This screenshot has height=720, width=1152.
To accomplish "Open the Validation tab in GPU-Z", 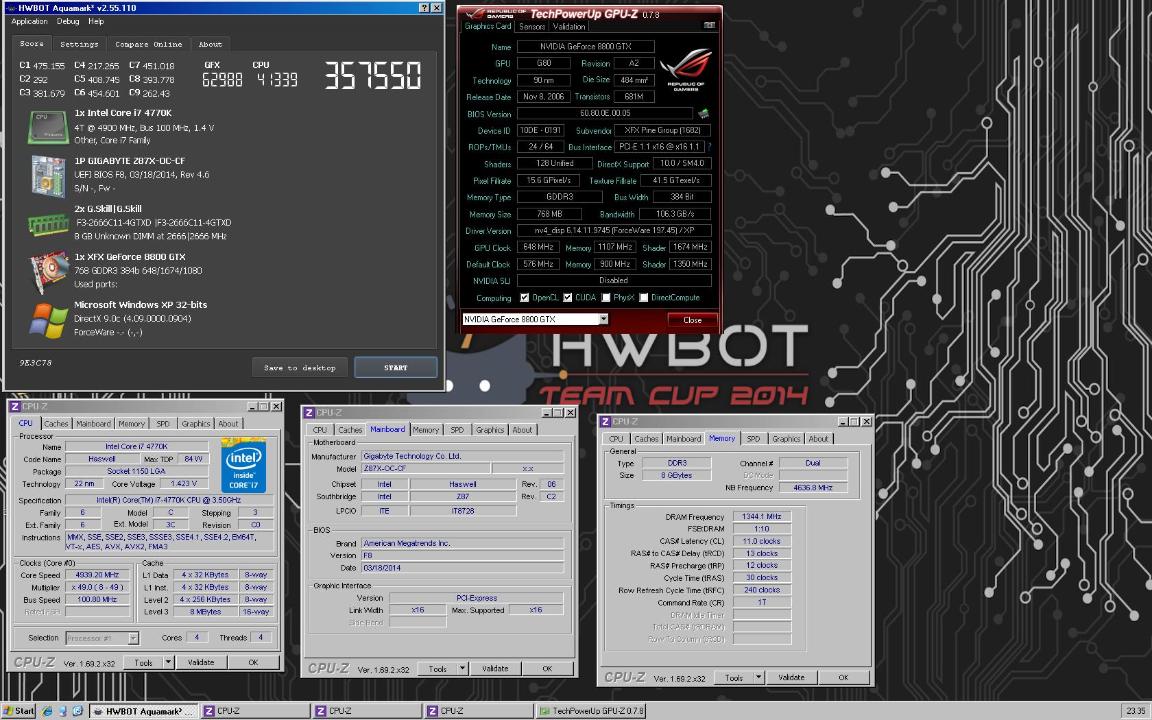I will [x=569, y=26].
